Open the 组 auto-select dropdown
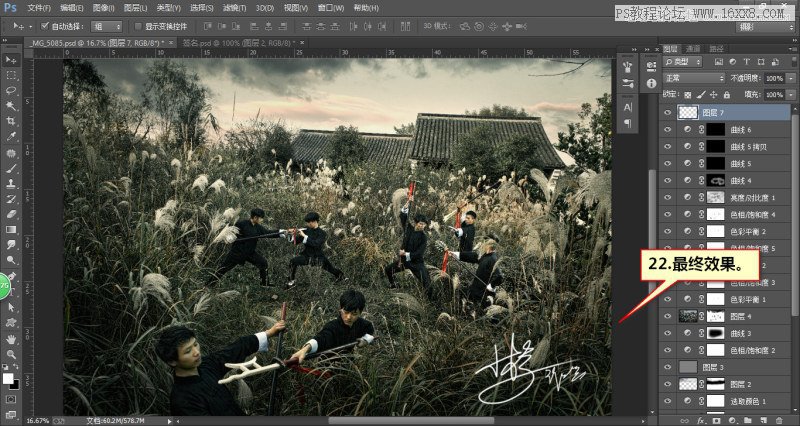This screenshot has width=800, height=426. [106, 26]
